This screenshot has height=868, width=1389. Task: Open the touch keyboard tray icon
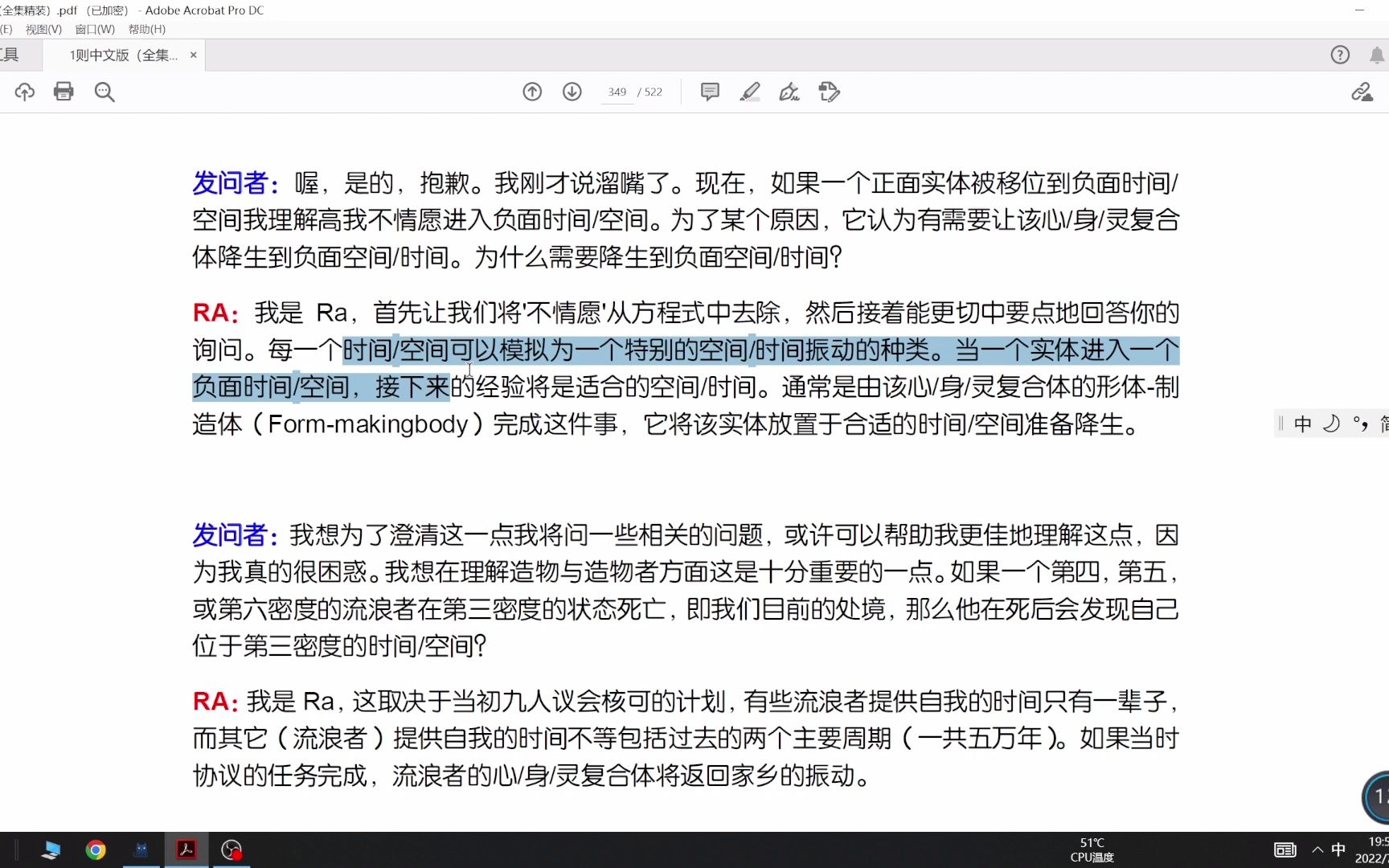(1285, 850)
